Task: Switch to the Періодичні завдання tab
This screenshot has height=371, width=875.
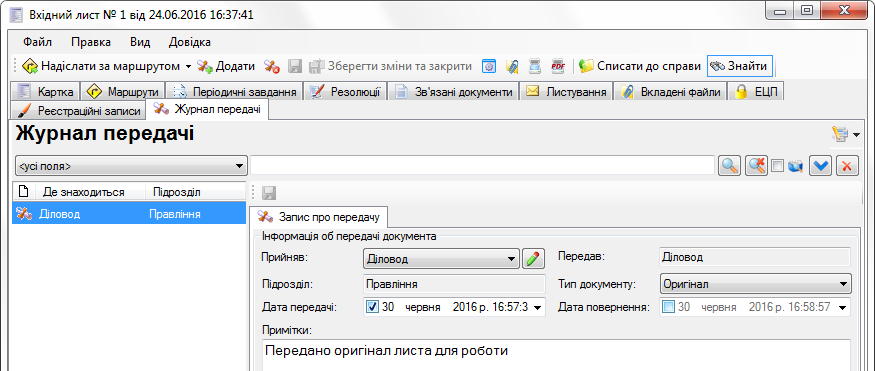Action: point(234,91)
